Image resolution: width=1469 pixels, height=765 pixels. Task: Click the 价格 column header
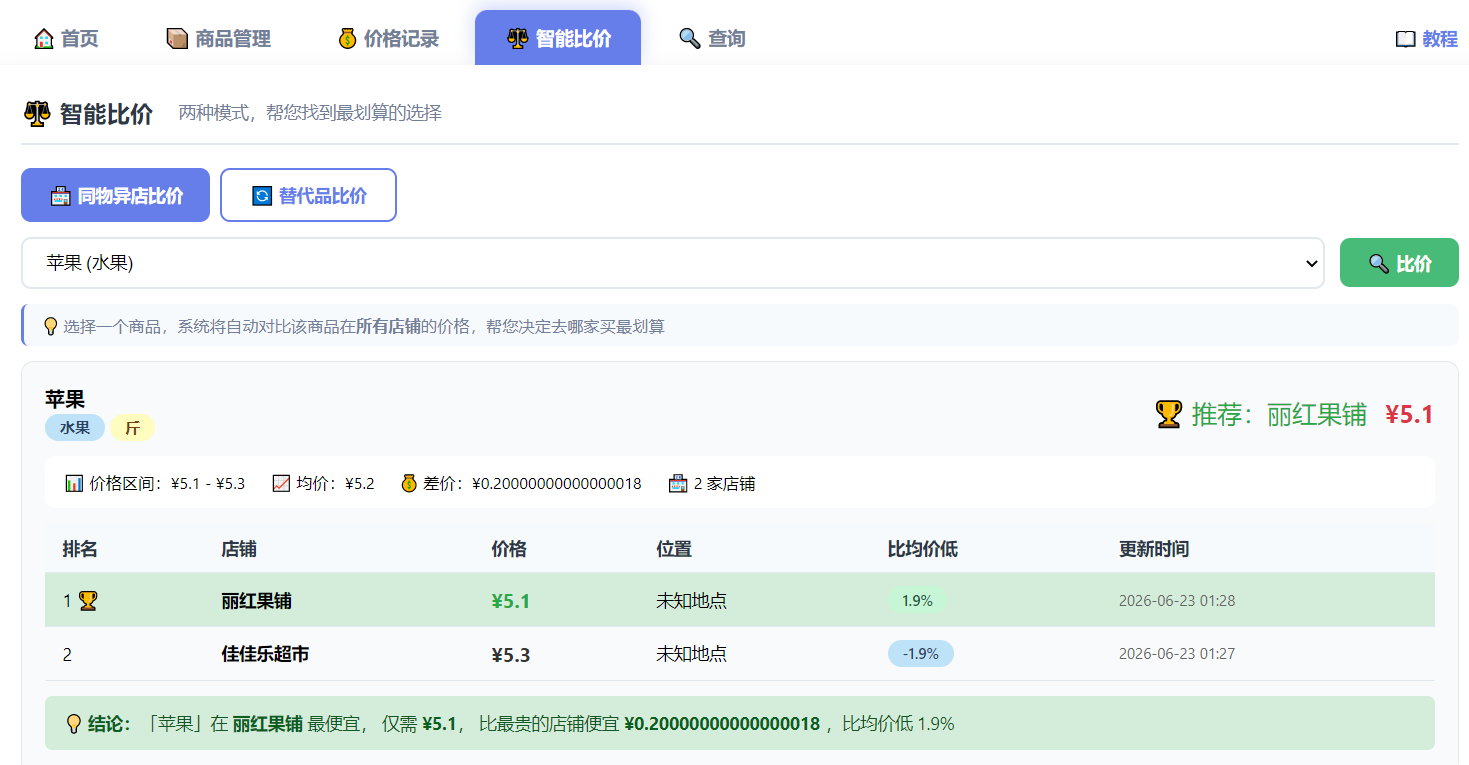509,549
